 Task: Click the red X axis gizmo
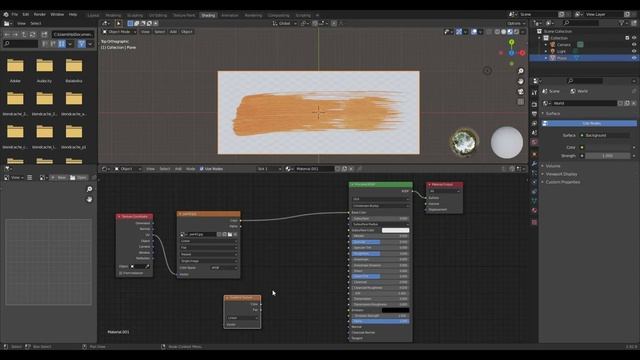[x=522, y=53]
